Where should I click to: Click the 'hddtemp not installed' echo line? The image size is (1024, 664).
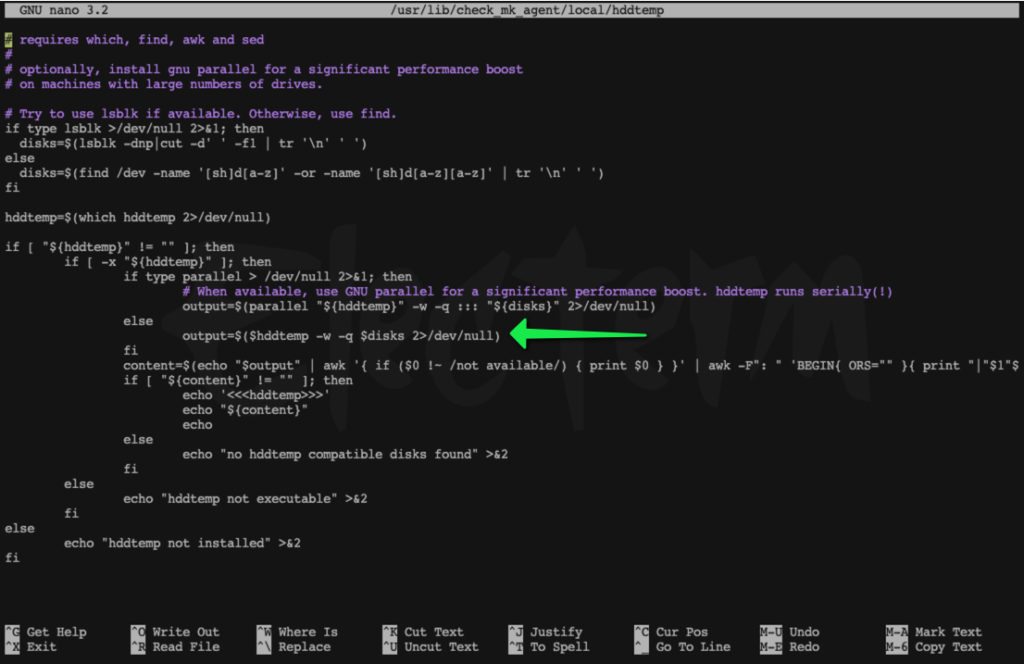tap(182, 543)
